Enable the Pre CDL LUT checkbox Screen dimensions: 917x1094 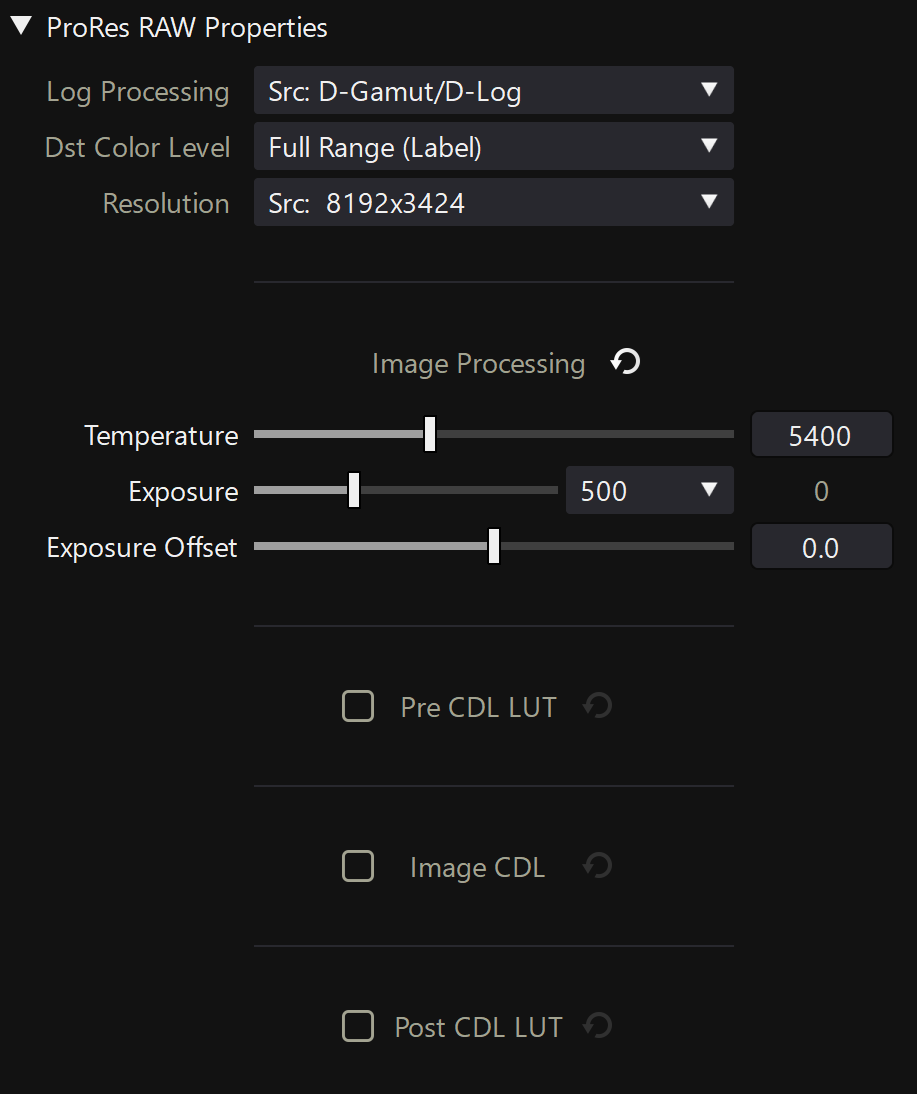(358, 707)
